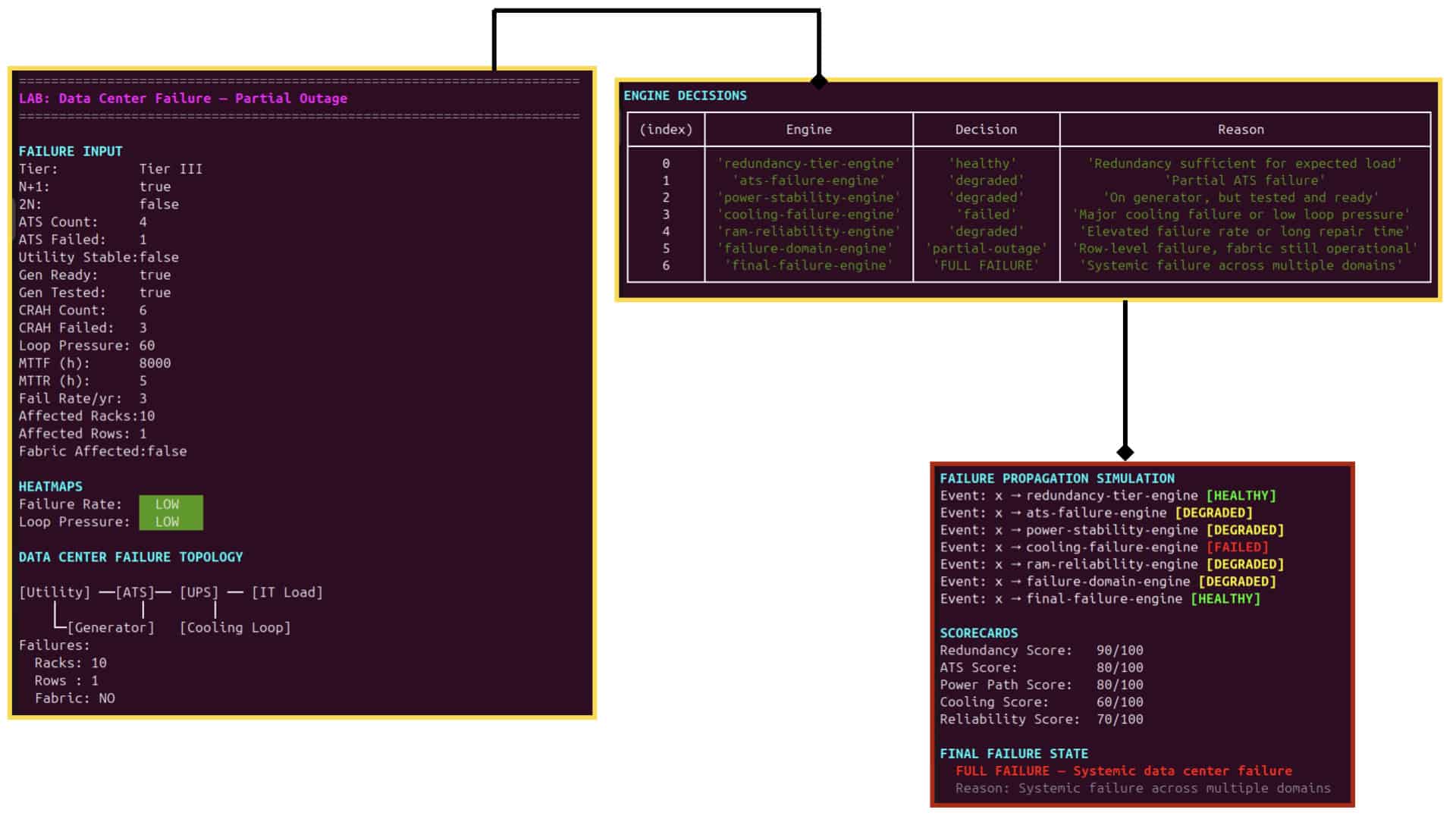The height and width of the screenshot is (819, 1456).
Task: Click the [UPS] node in topology diagram
Action: (x=199, y=592)
